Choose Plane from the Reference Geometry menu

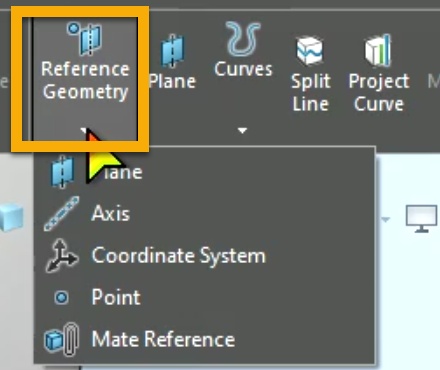tap(205, 172)
